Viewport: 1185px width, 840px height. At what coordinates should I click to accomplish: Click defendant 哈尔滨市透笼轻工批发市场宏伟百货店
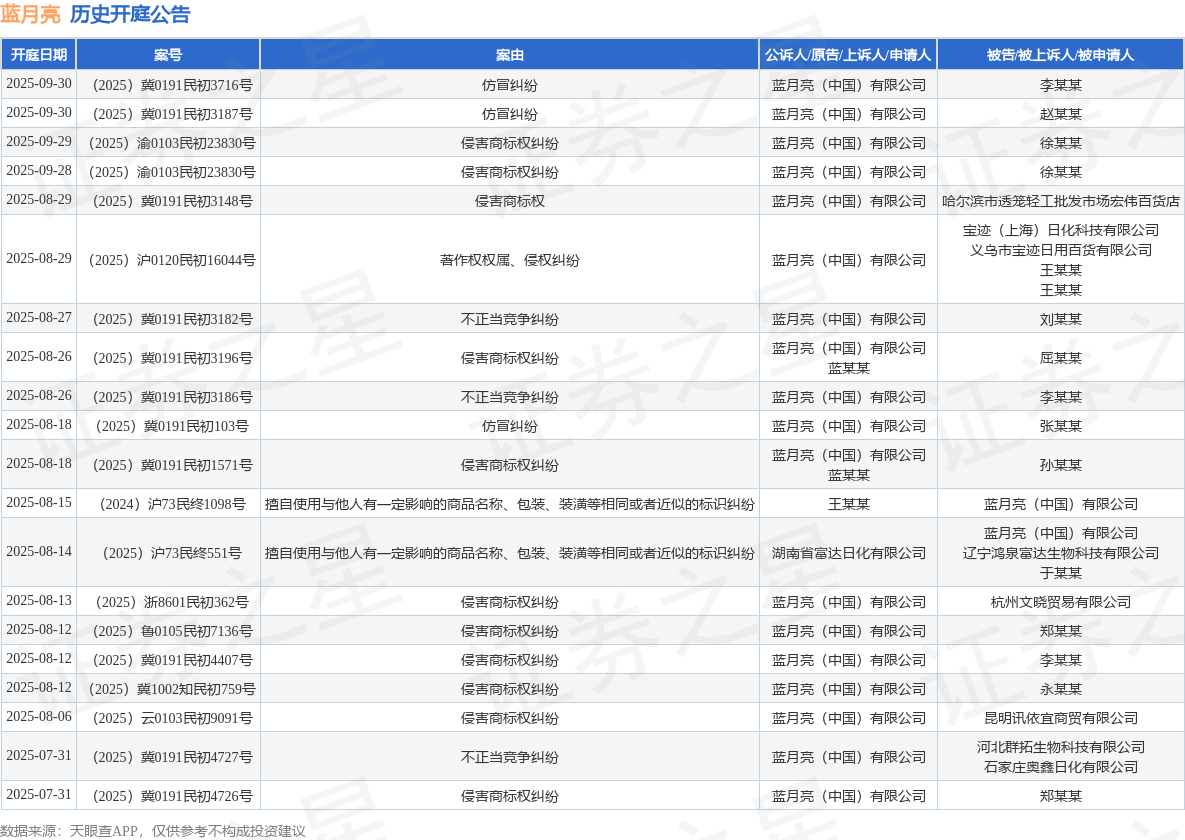pyautogui.click(x=1060, y=200)
